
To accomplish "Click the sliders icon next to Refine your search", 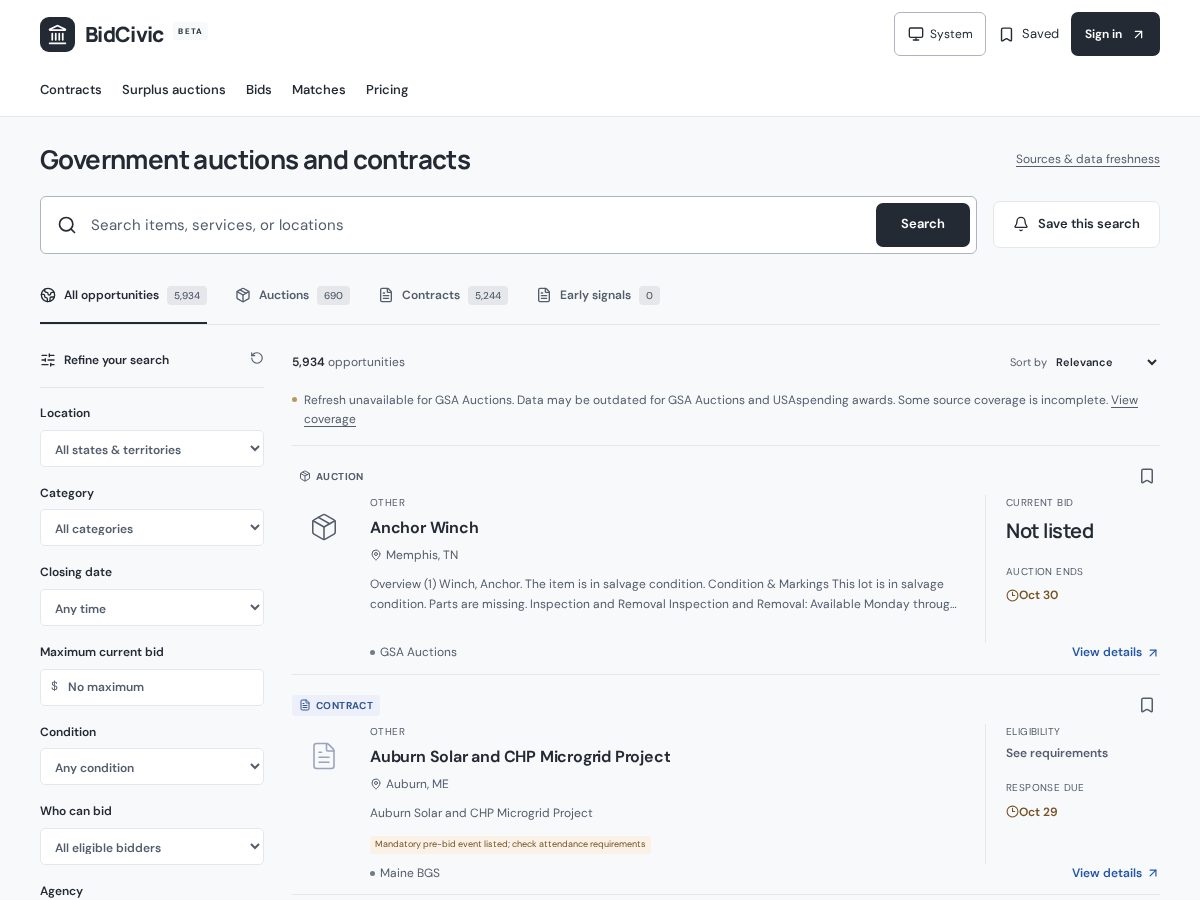I will [x=48, y=360].
